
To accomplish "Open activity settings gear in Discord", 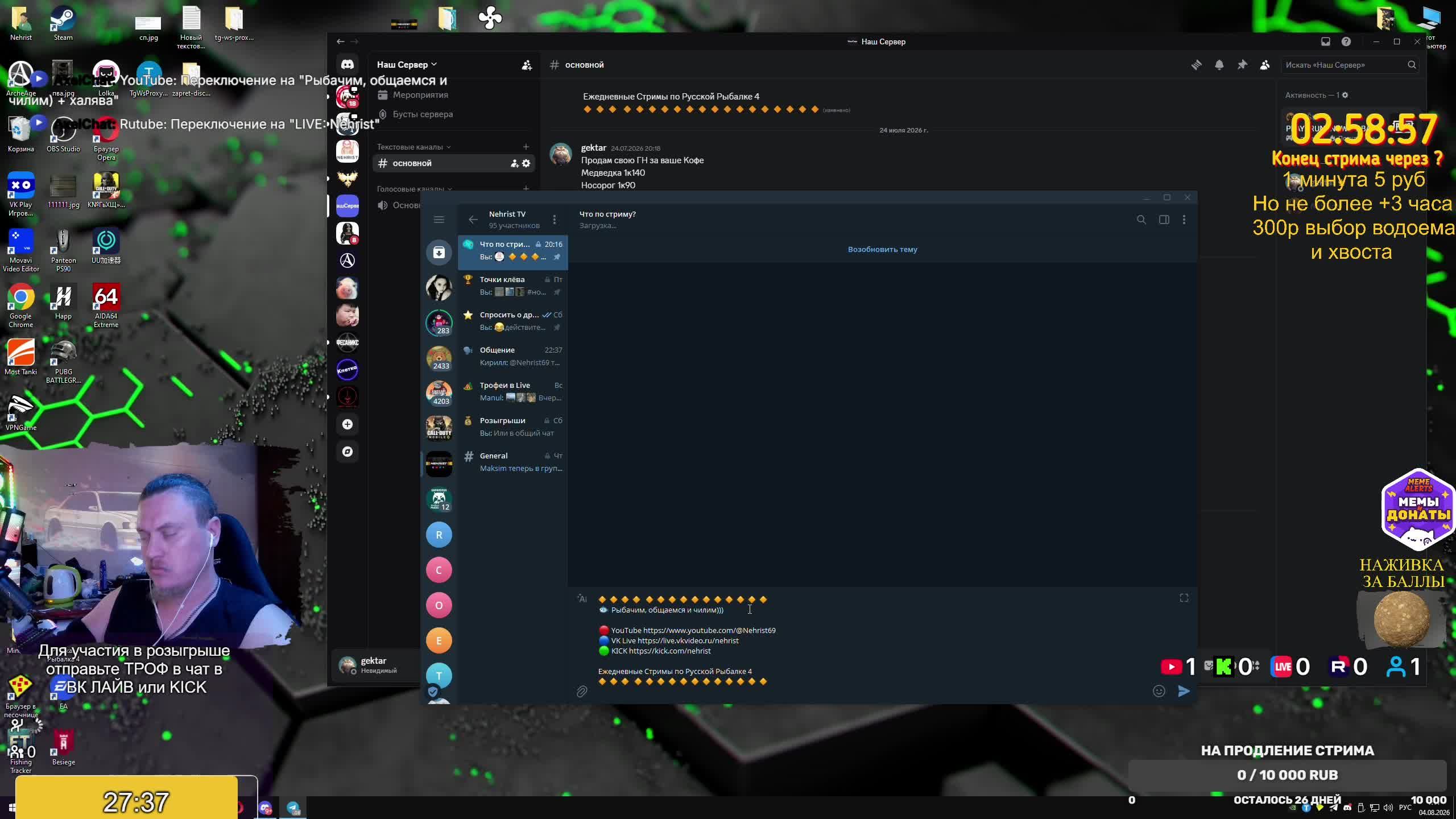I will (1345, 95).
